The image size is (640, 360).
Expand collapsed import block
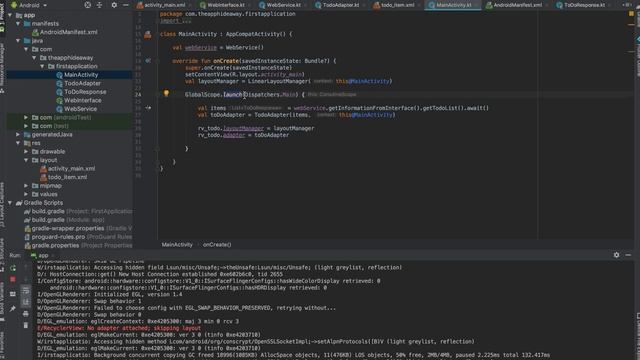pyautogui.click(x=176, y=21)
